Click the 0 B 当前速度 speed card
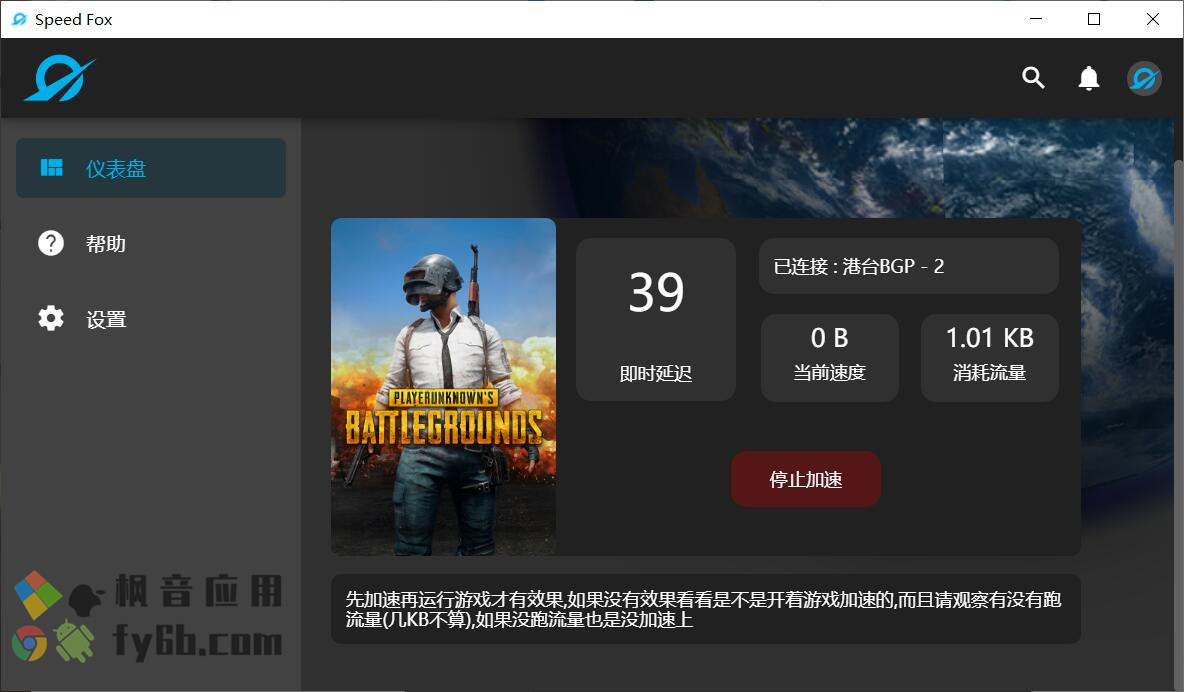1184x692 pixels. 829,357
